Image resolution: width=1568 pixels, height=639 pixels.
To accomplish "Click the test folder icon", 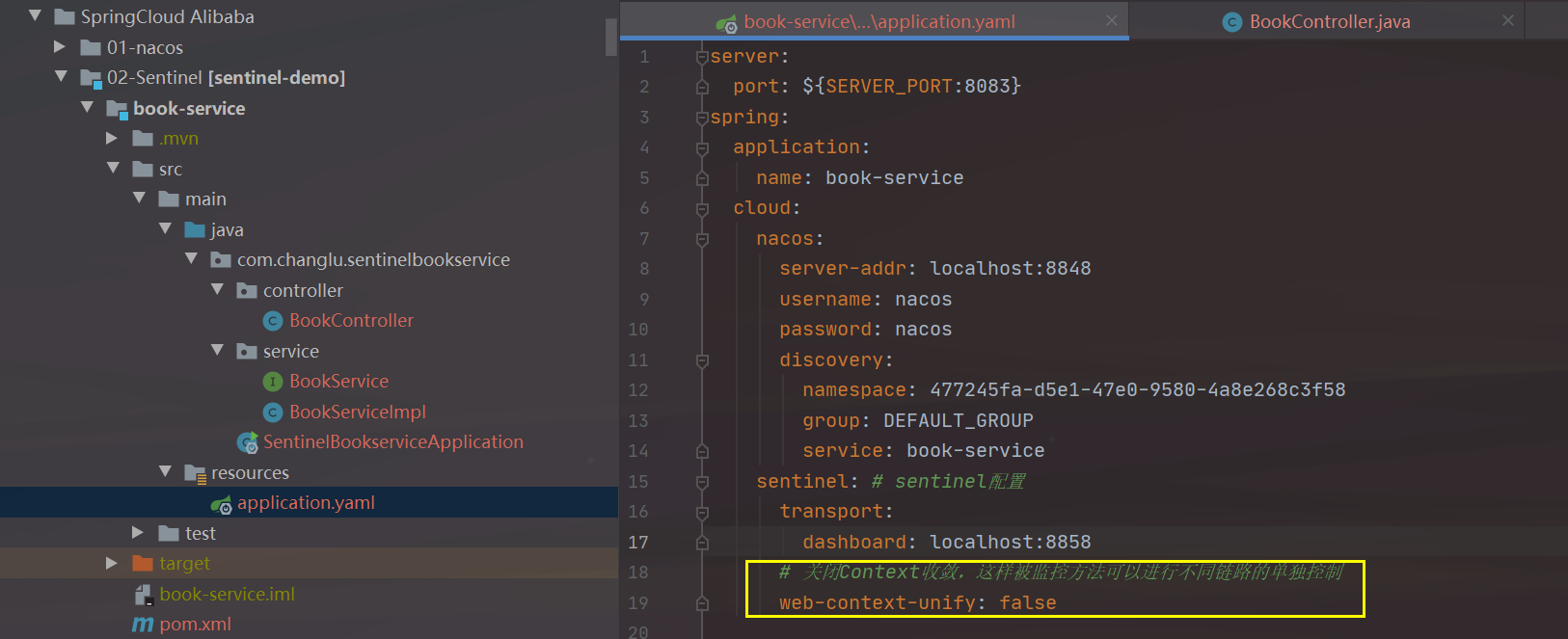I will 169,533.
